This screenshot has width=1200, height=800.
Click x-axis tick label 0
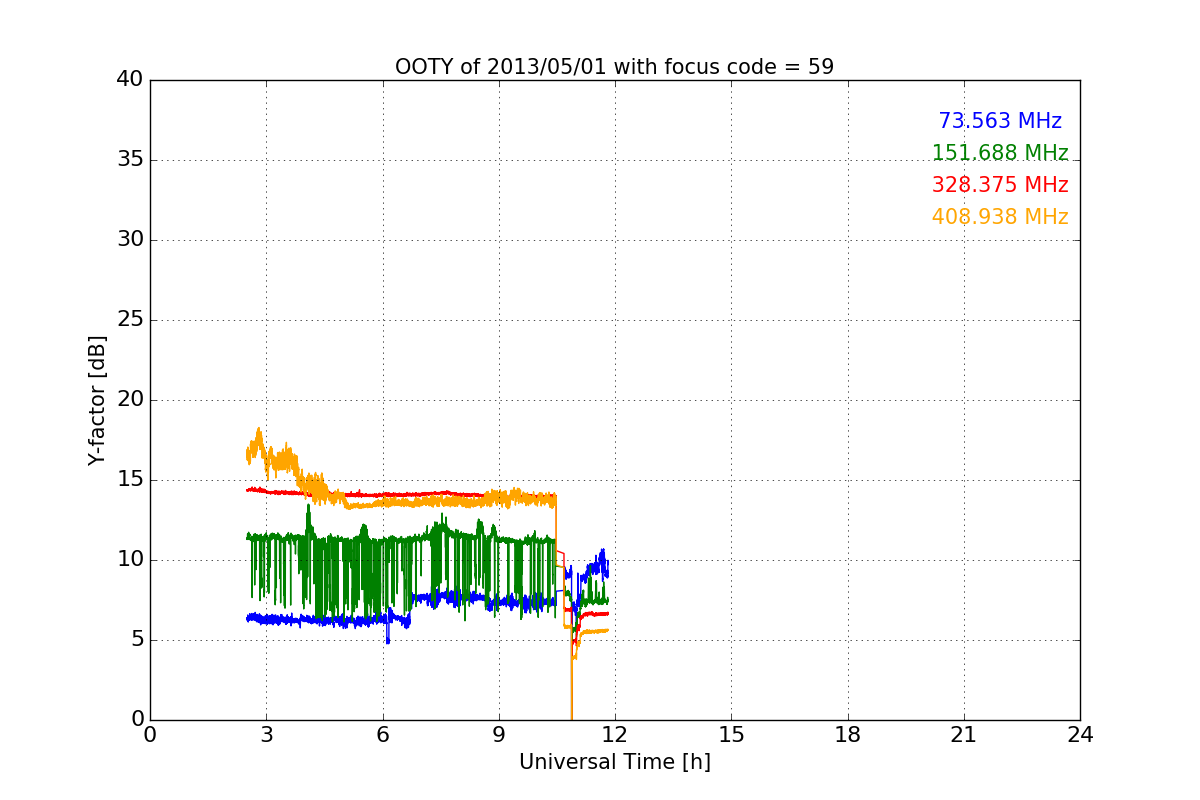point(150,734)
